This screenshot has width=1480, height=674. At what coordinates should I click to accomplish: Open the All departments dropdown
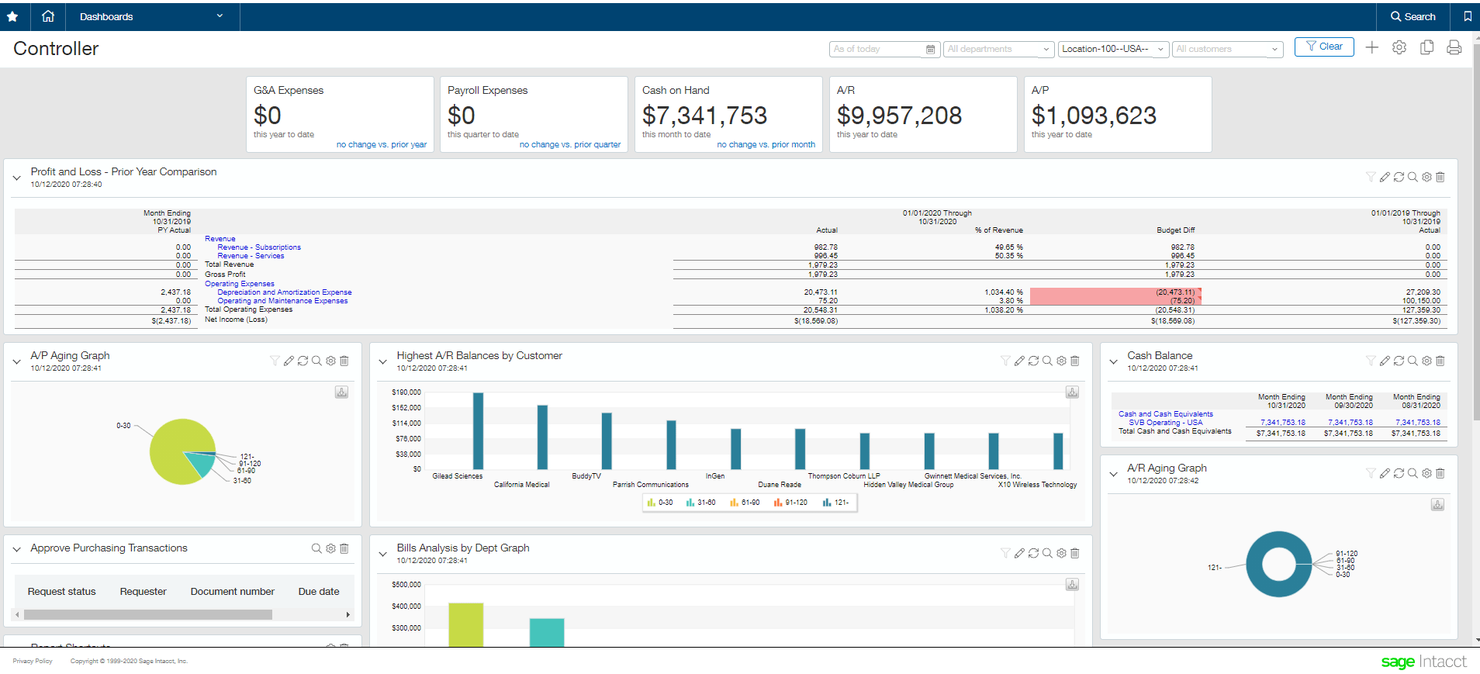tap(998, 48)
